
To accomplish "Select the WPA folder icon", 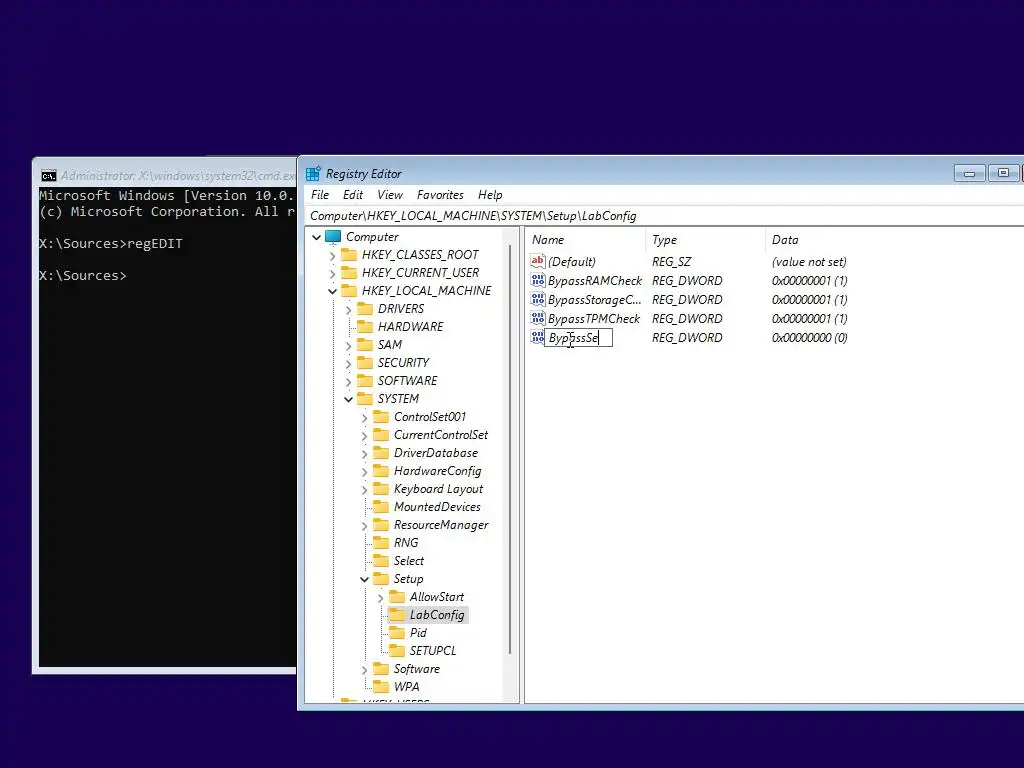I will tap(381, 686).
